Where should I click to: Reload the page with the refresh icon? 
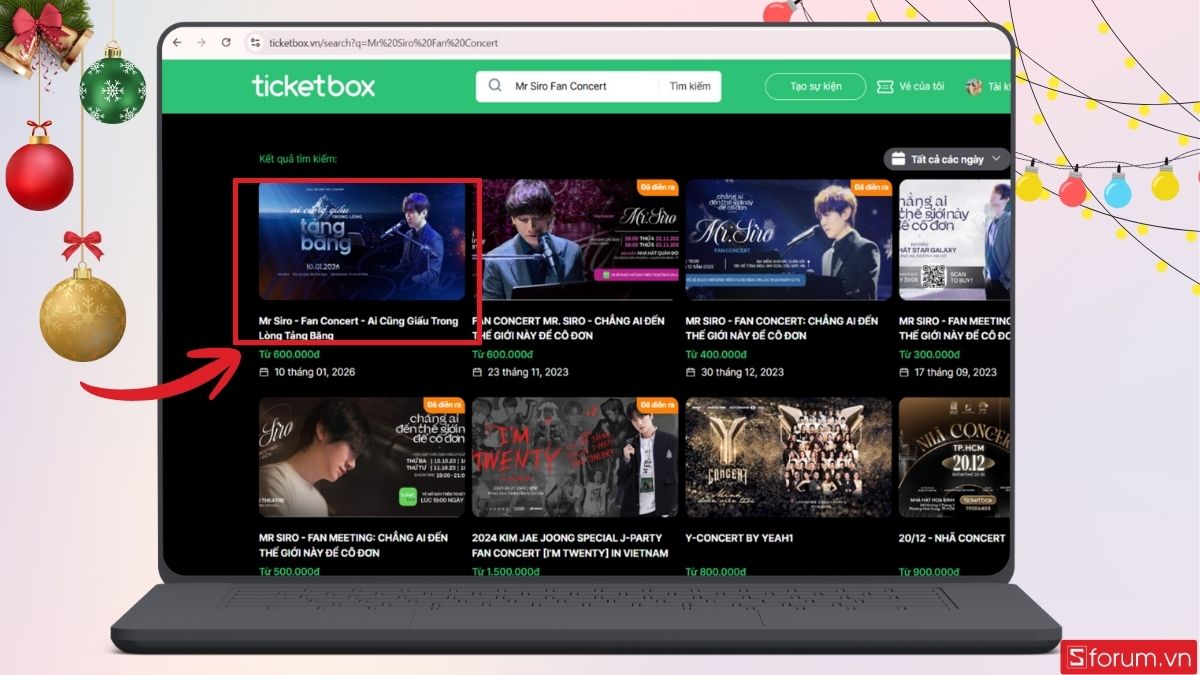coord(226,43)
